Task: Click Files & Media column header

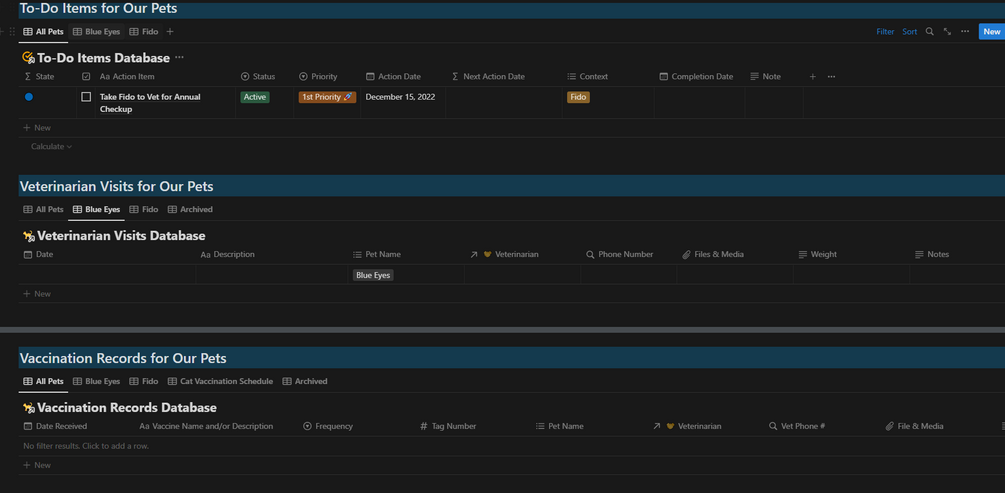Action: (713, 255)
